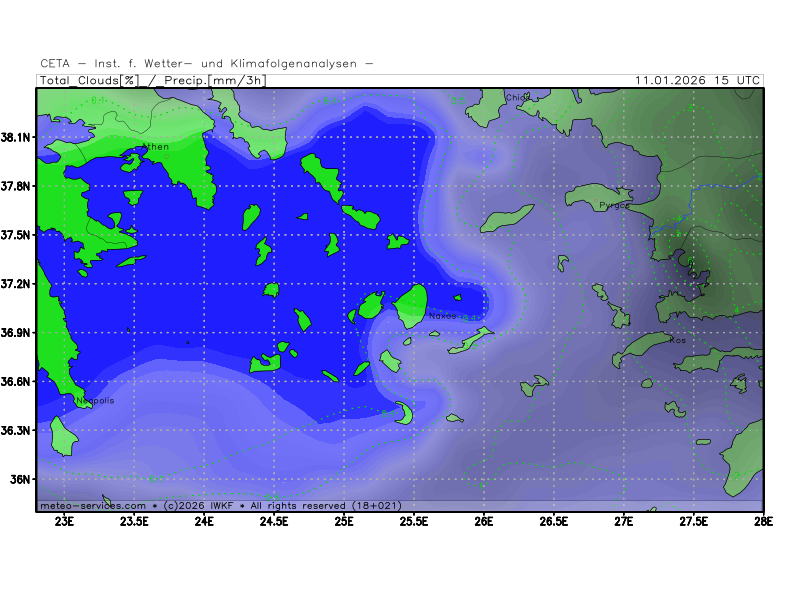Click the CETA institute title text

(207, 63)
